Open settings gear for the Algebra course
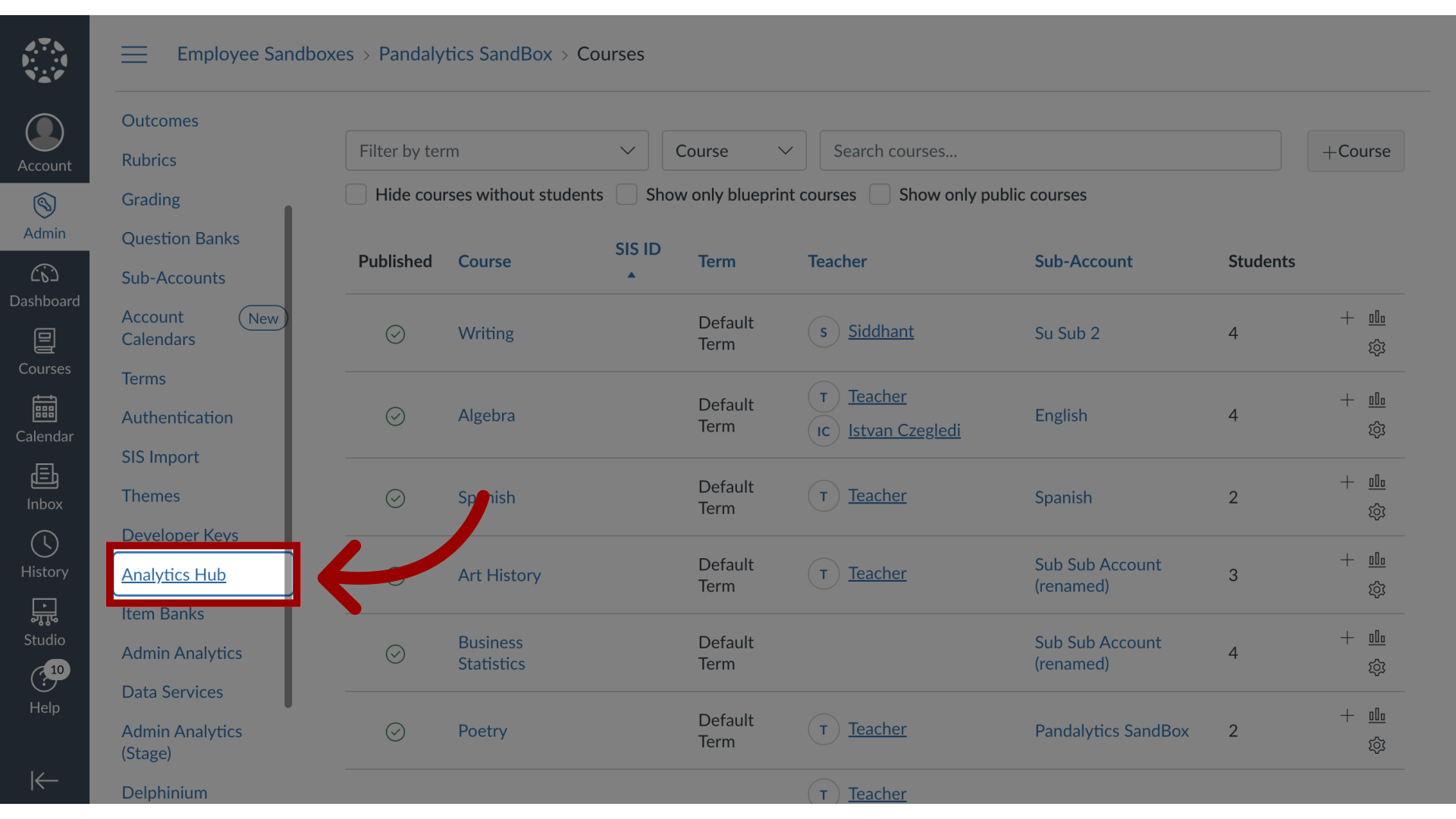Viewport: 1456px width, 819px height. [x=1377, y=429]
